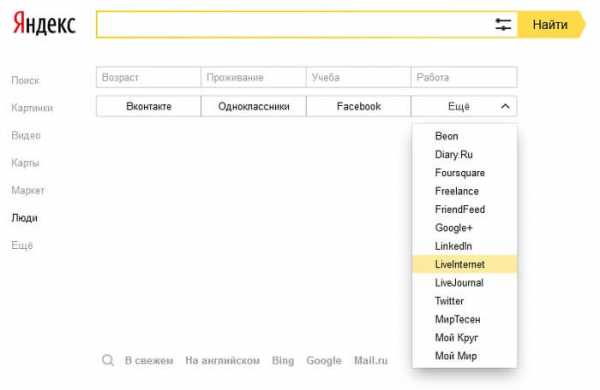Image resolution: width=600 pixels, height=390 pixels.
Task: Click the В свежем link
Action: (149, 361)
